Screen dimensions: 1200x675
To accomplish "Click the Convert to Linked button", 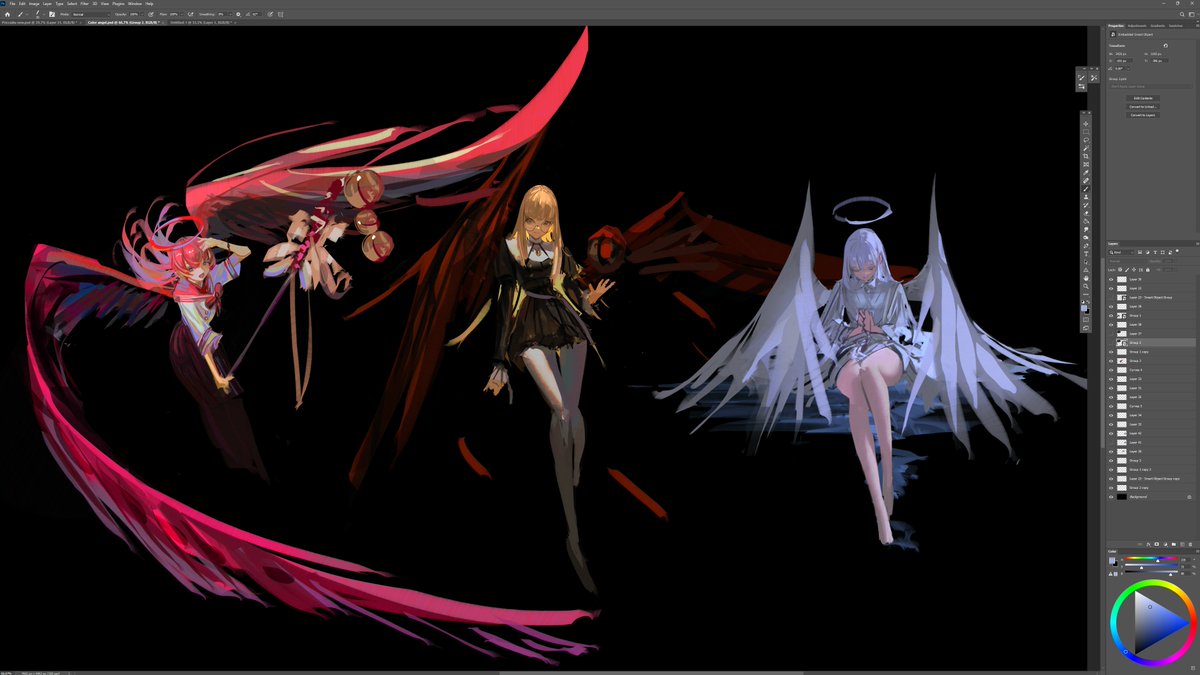I will tap(1143, 107).
